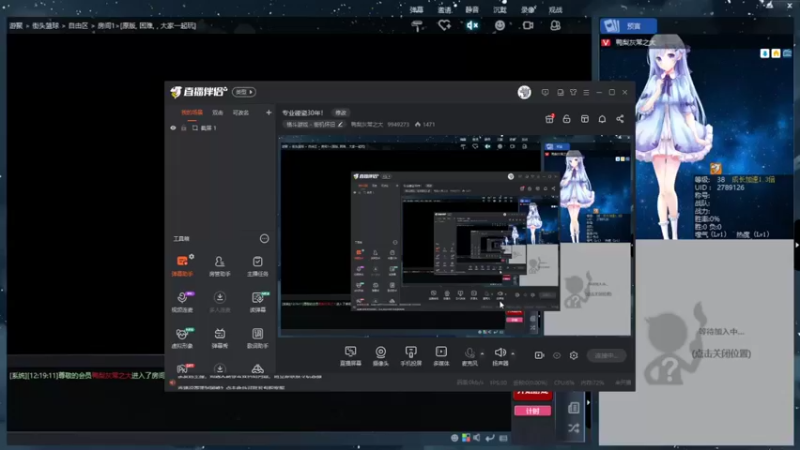Open the 歌词助手 tool
Screen dimensions: 800x450
[x=257, y=338]
